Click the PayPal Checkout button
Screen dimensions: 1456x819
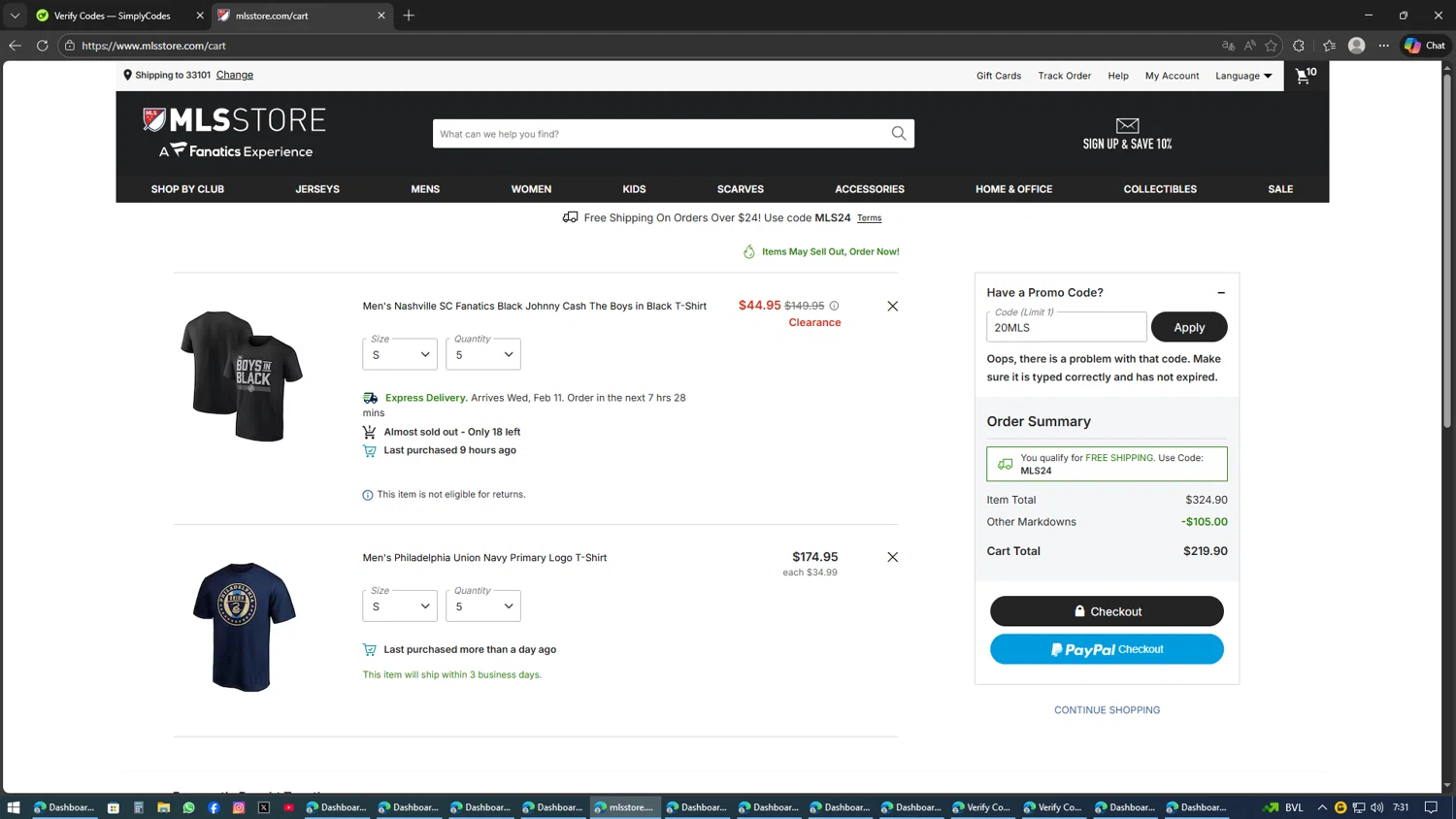click(1107, 649)
